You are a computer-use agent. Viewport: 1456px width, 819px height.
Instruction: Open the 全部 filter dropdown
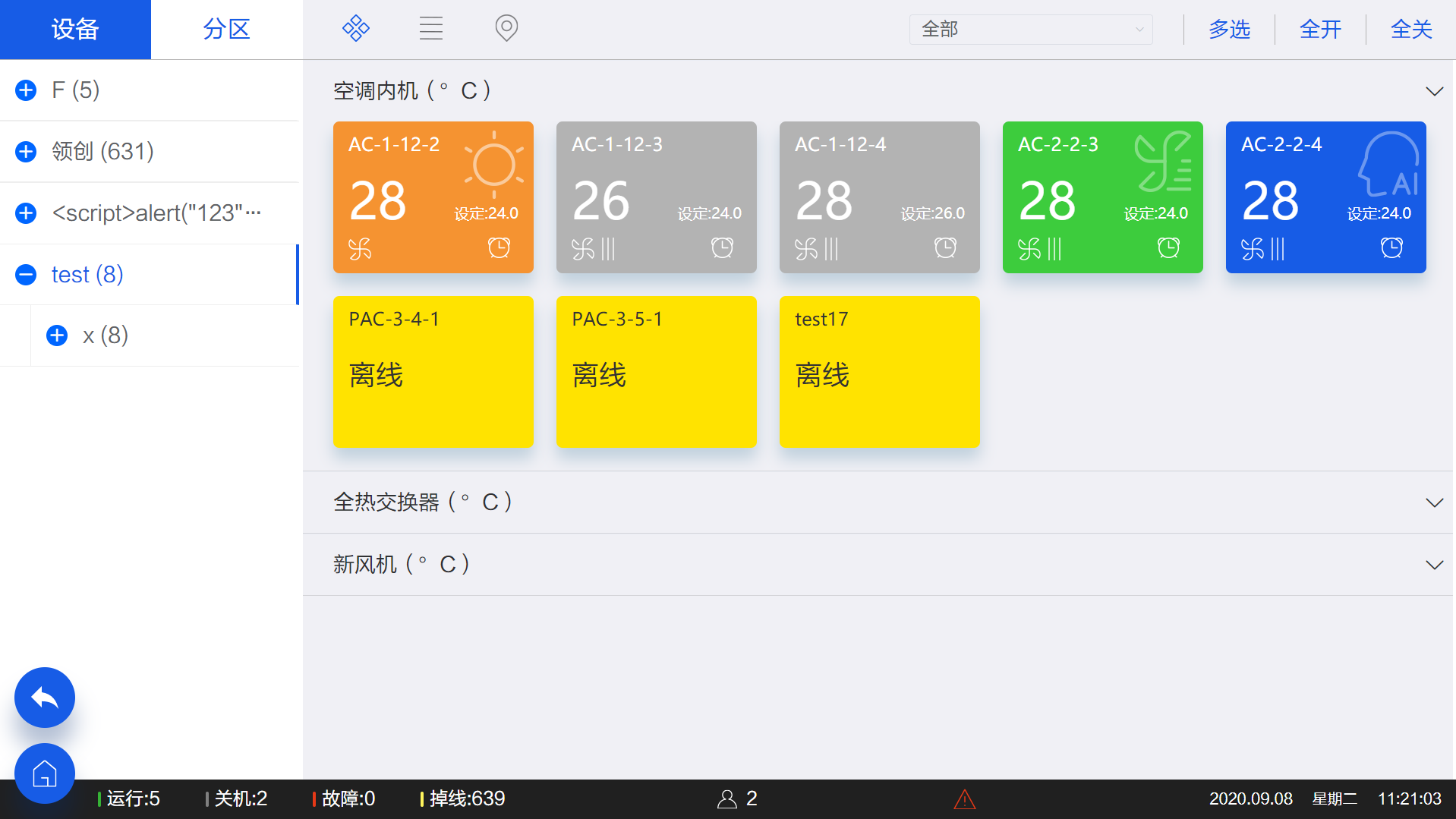[x=1031, y=30]
